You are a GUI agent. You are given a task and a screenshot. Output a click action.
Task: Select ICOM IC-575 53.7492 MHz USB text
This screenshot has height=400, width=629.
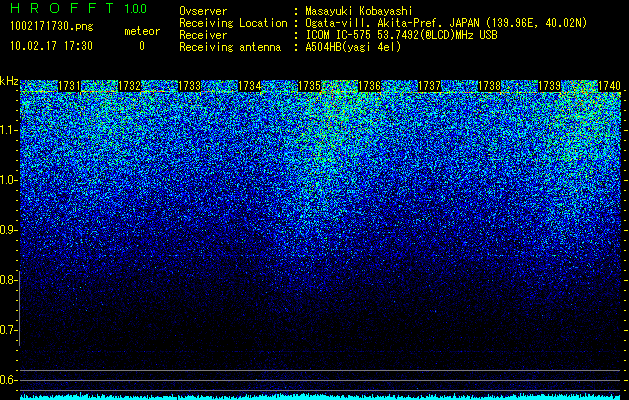pos(401,35)
